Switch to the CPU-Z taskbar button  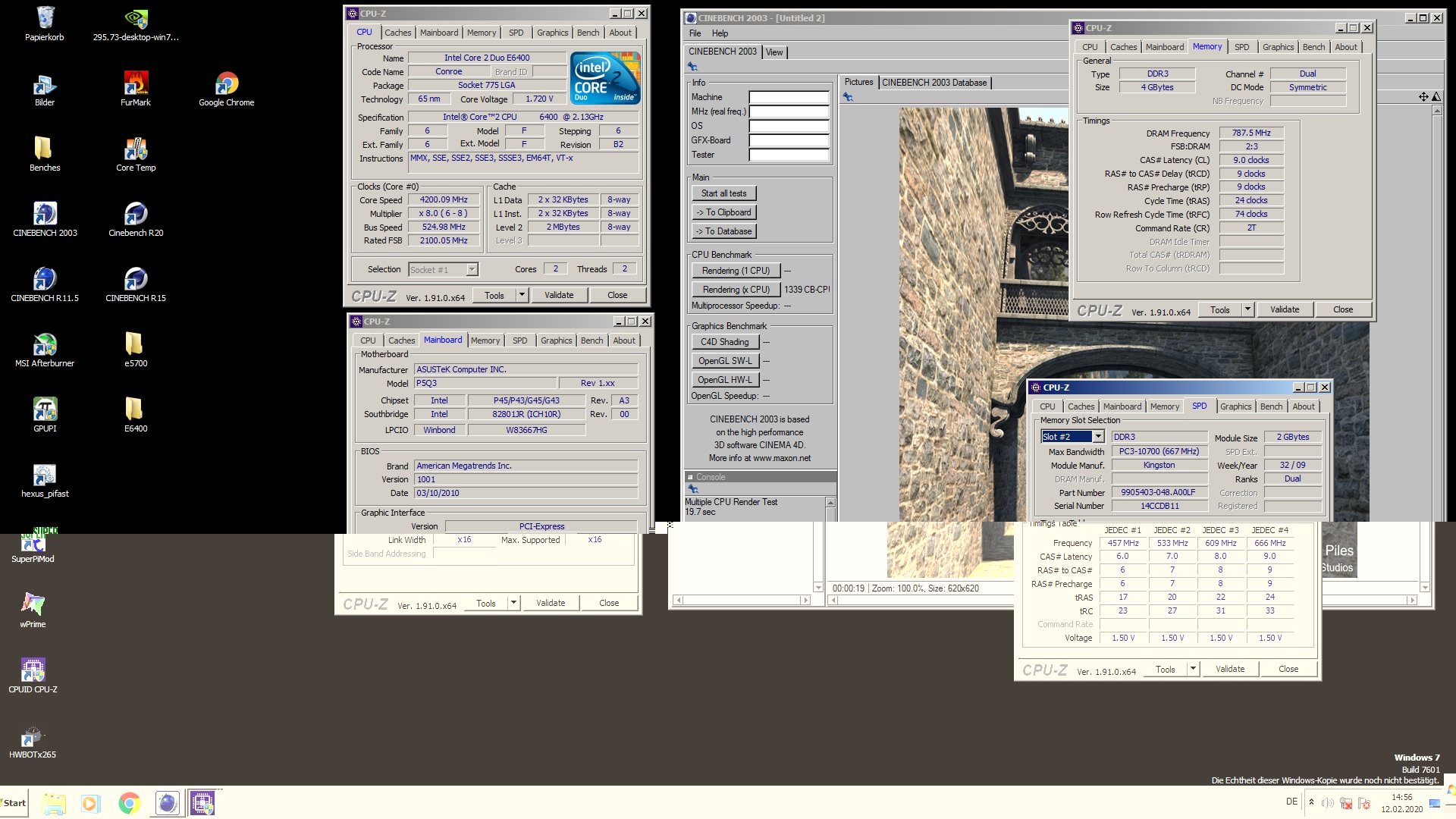click(x=203, y=802)
